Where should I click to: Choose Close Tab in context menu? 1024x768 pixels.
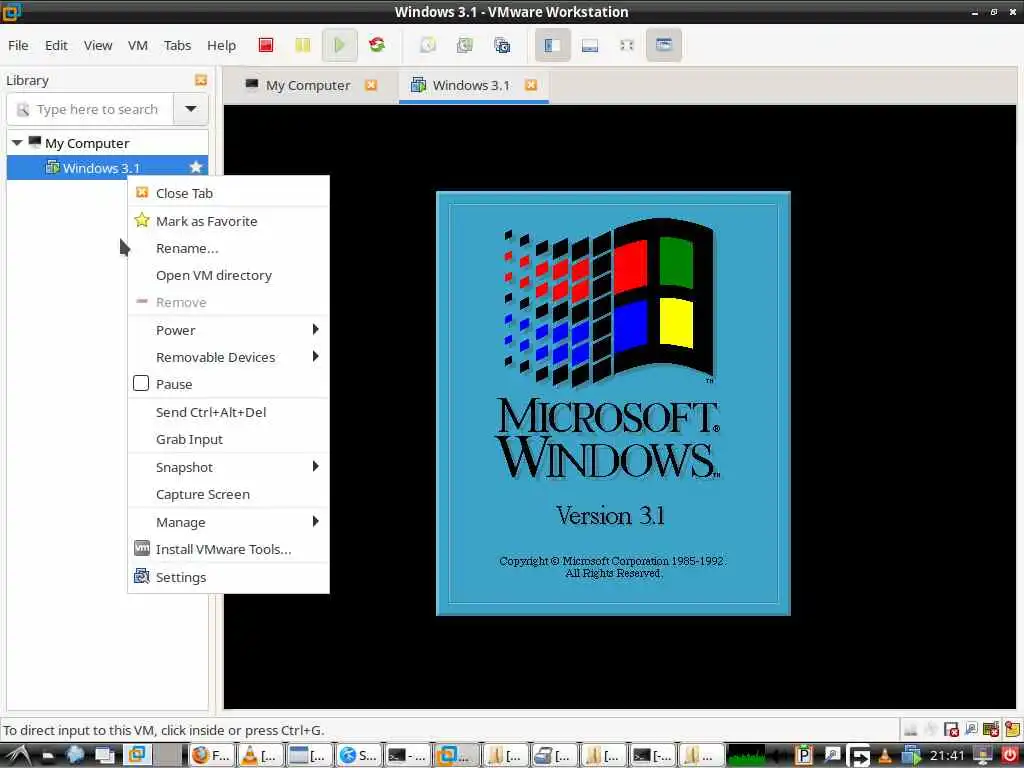point(228,193)
